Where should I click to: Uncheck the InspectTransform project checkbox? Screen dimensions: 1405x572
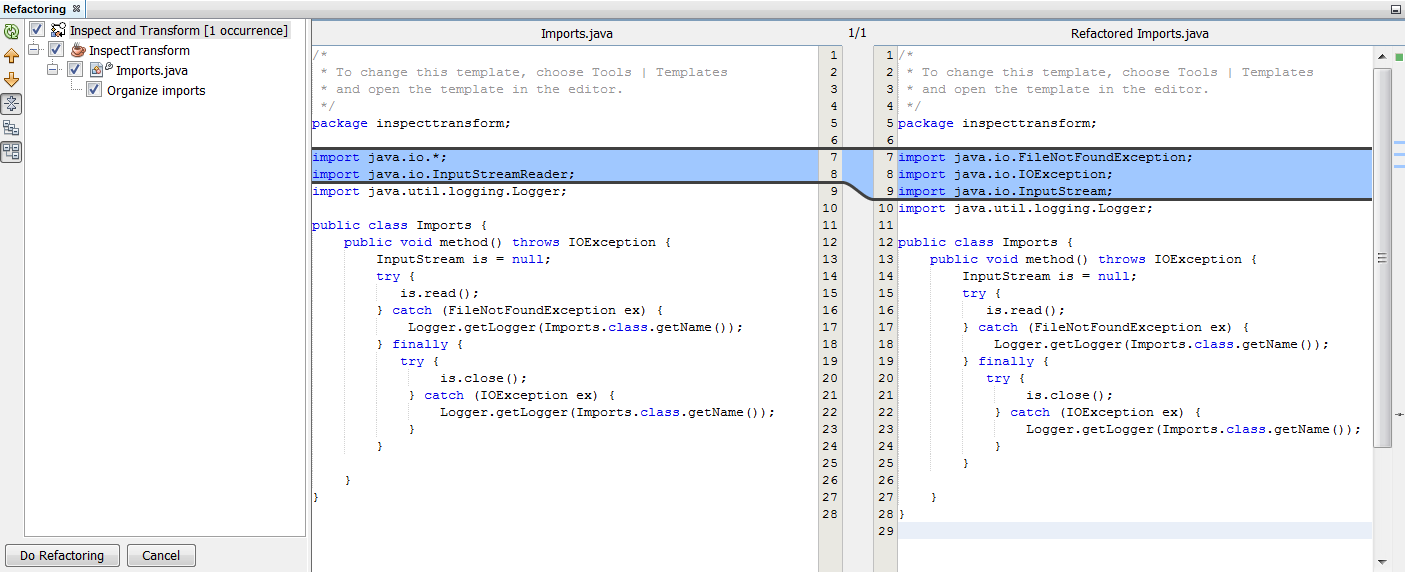click(56, 50)
